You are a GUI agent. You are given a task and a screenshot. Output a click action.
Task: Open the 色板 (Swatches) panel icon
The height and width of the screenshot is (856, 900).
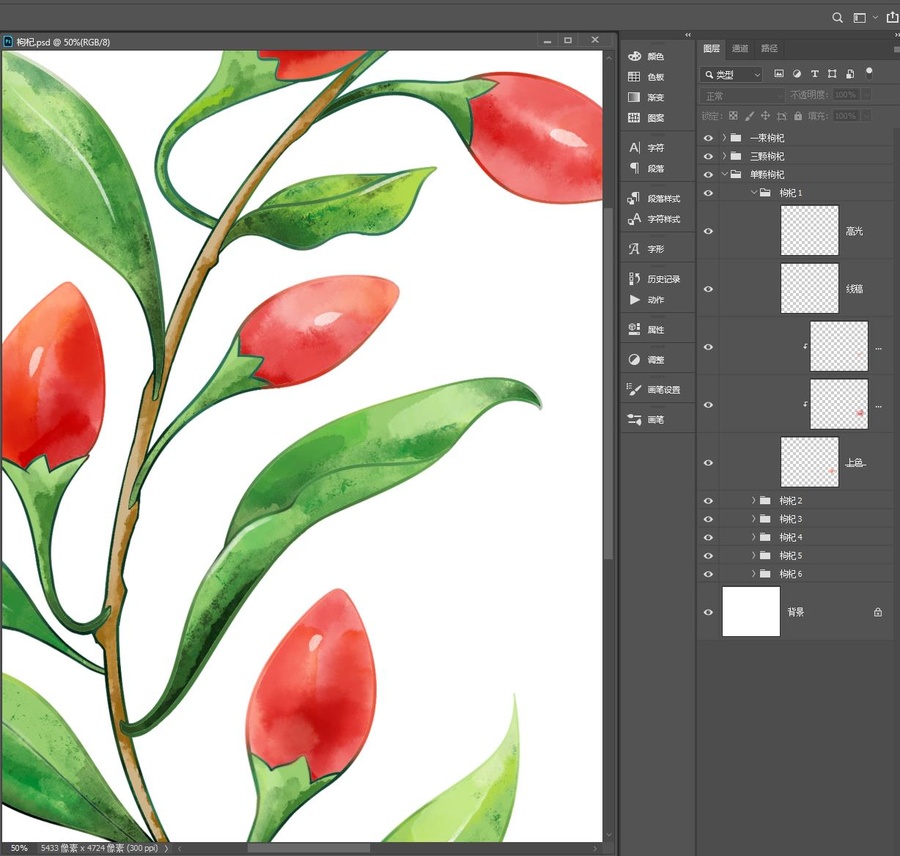[634, 76]
